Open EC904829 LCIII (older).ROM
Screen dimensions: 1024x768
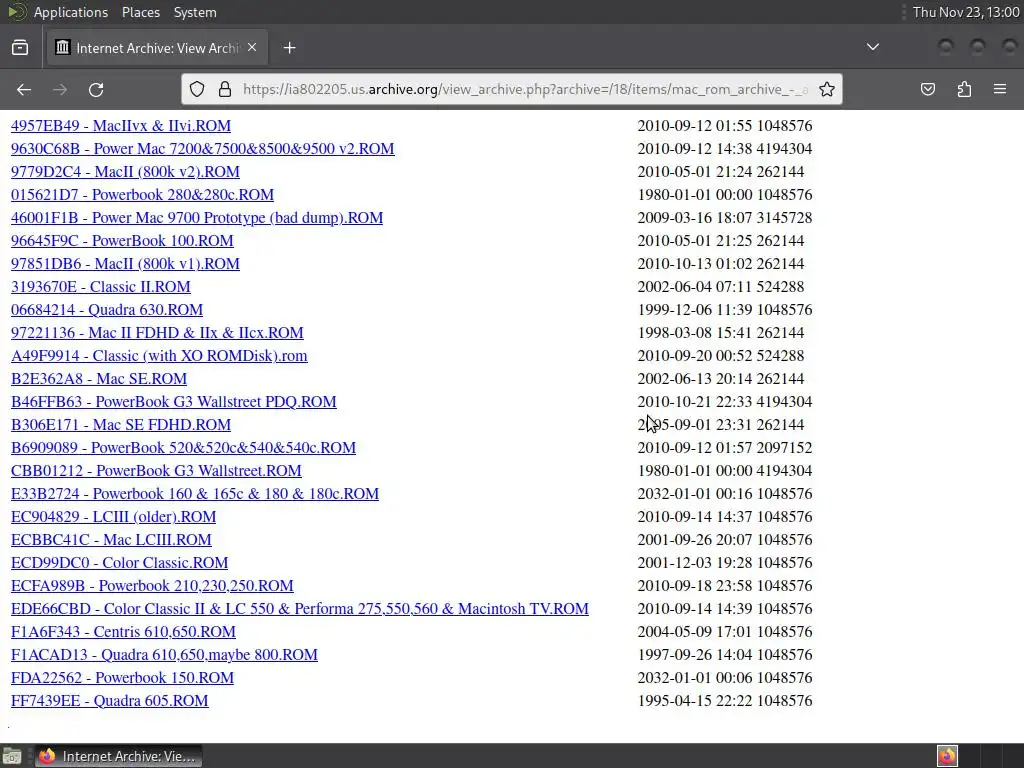pyautogui.click(x=114, y=517)
